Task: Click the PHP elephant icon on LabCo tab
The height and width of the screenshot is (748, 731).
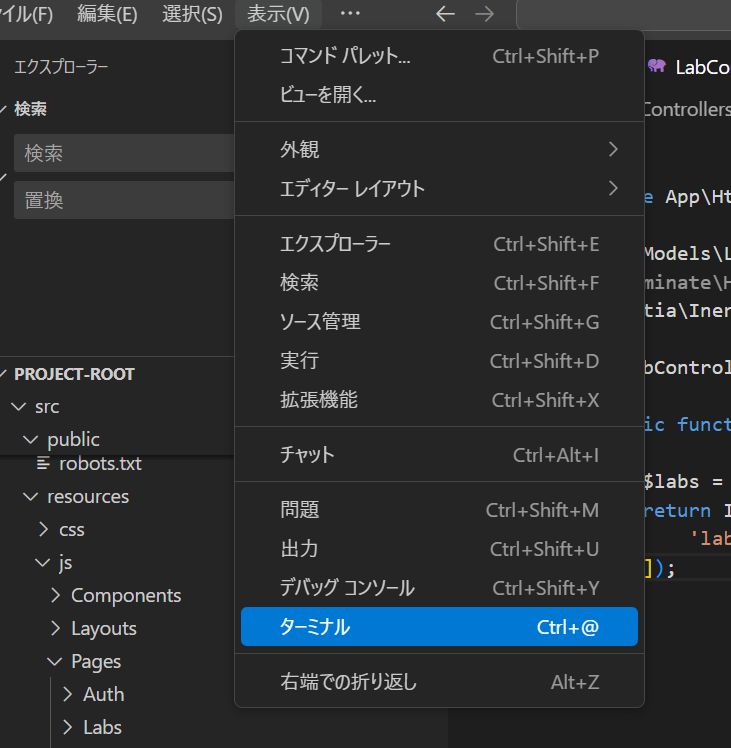Action: pyautogui.click(x=657, y=66)
